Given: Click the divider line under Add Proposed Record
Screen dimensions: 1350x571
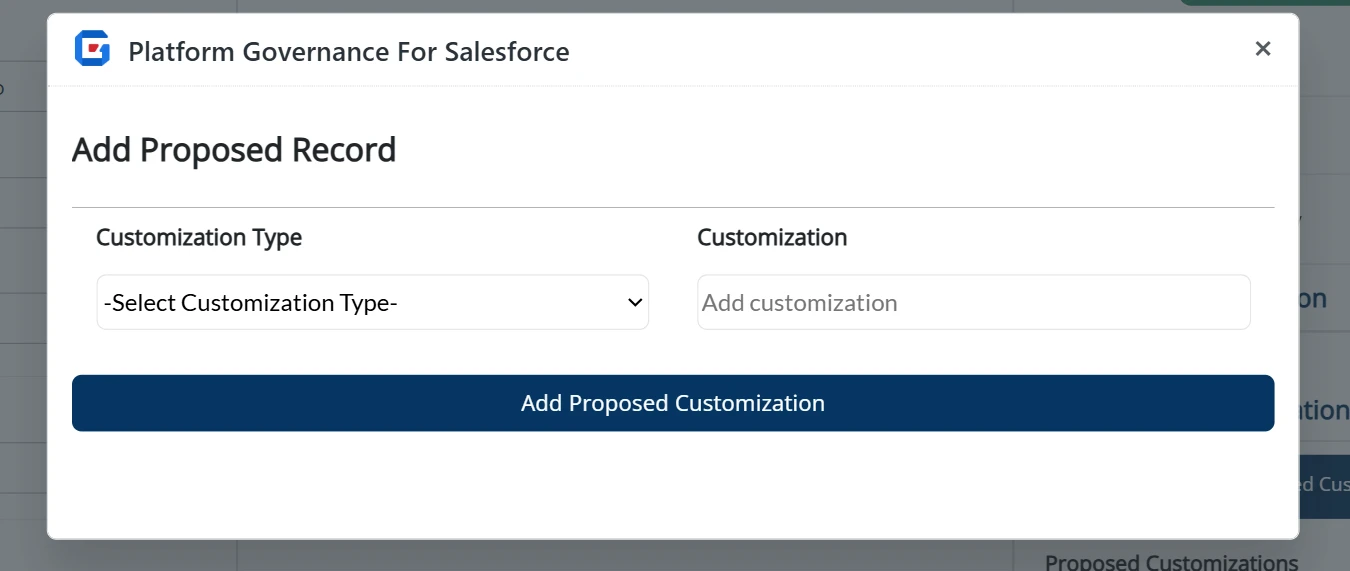Looking at the screenshot, I should pyautogui.click(x=673, y=207).
